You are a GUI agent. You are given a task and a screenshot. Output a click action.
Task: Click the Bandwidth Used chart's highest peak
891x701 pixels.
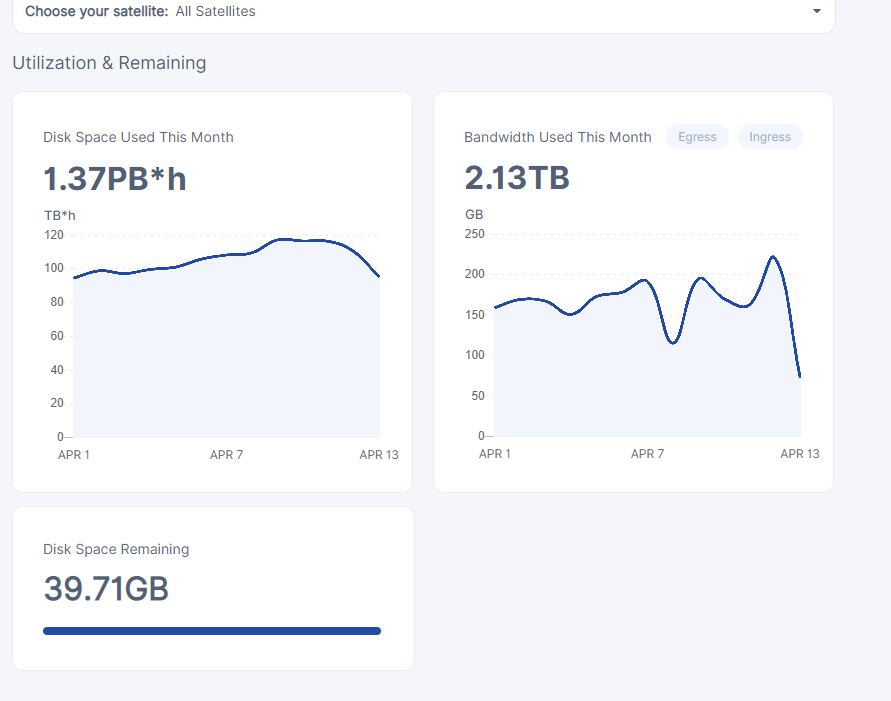773,258
